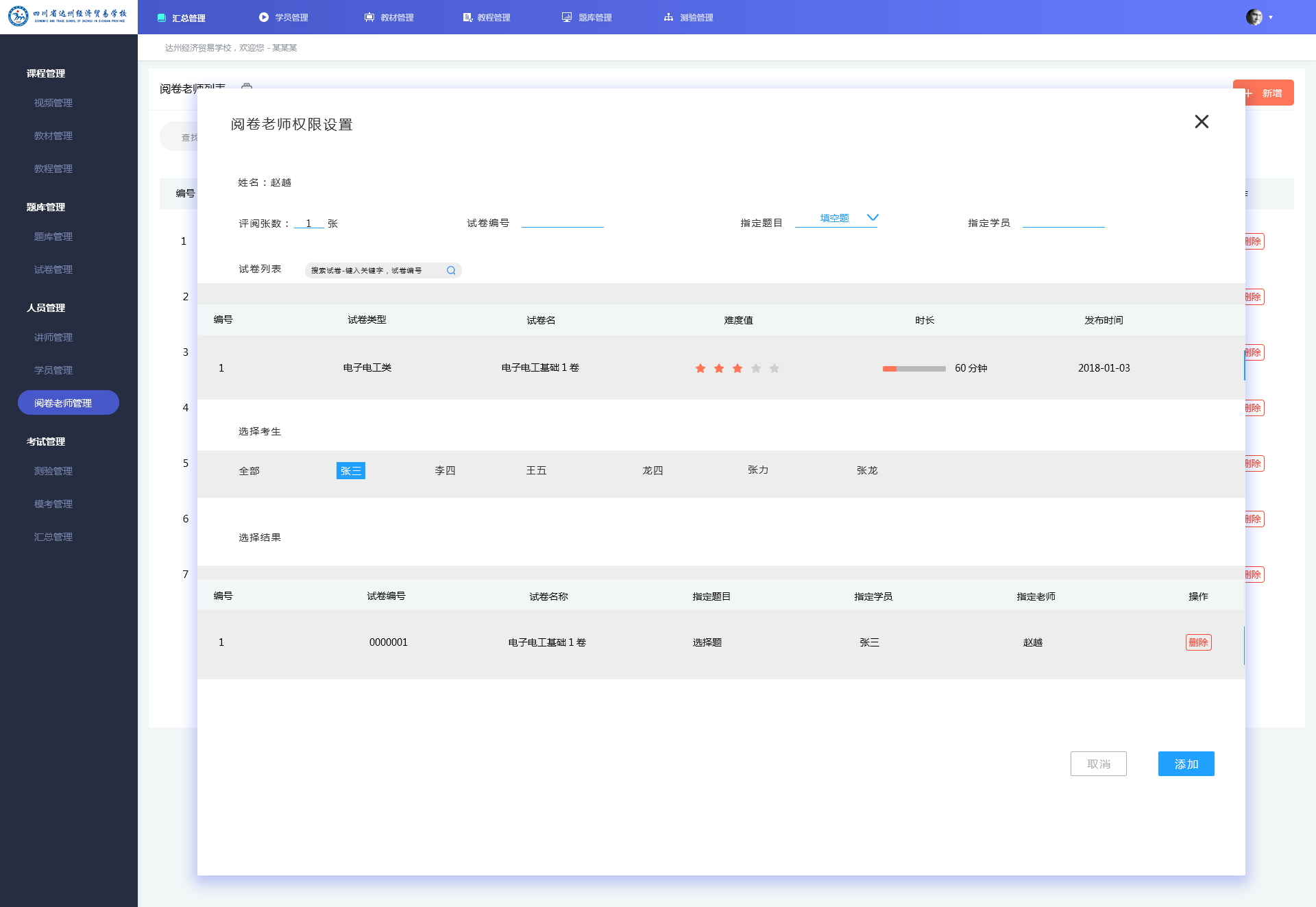Screen dimensions: 1316x907
Task: Click the 60 分钟 duration progress bar
Action: coord(914,369)
